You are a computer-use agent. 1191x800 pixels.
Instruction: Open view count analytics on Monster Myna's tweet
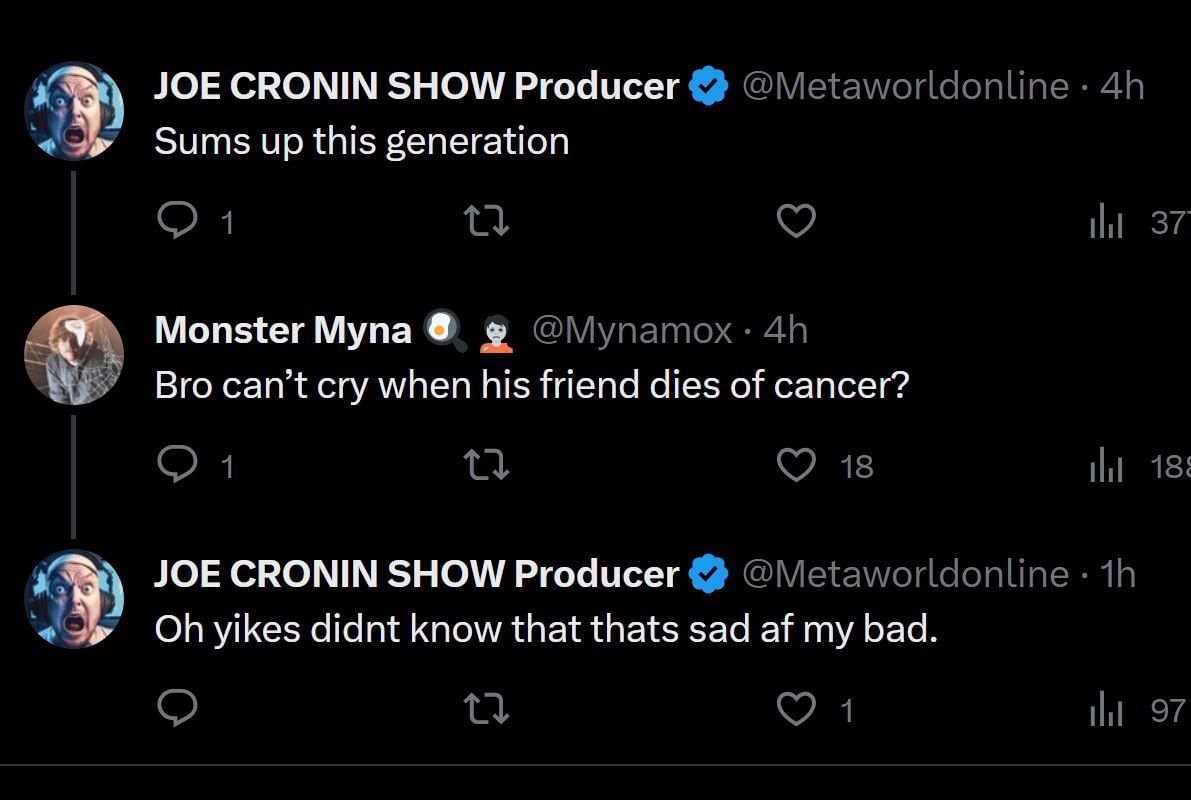(x=1106, y=465)
